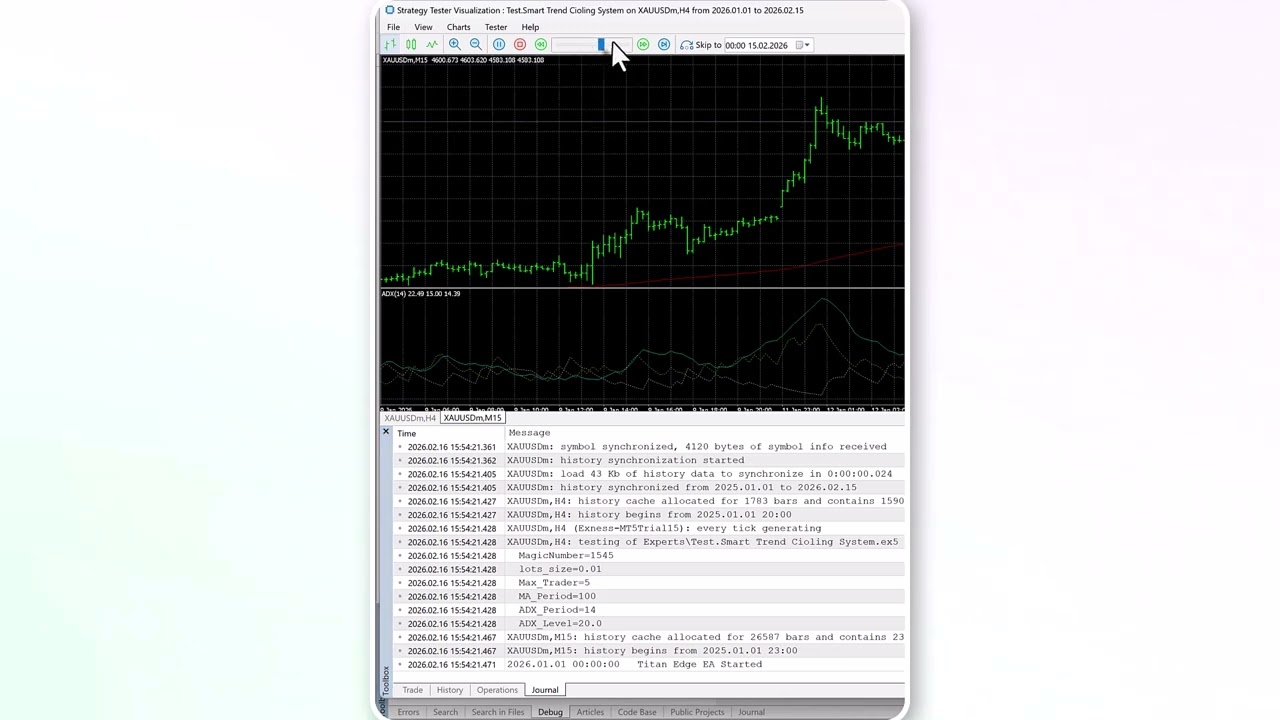
Task: Open the Help menu
Action: (x=530, y=27)
